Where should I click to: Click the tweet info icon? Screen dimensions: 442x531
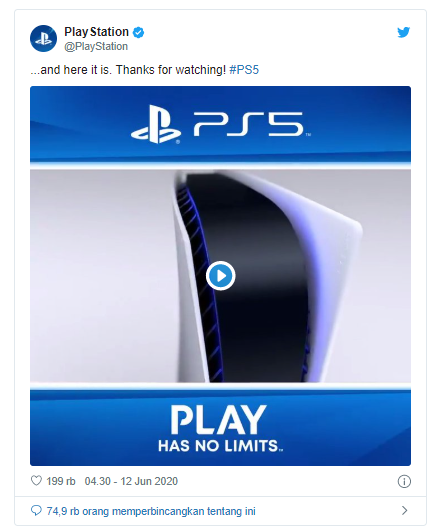click(404, 481)
